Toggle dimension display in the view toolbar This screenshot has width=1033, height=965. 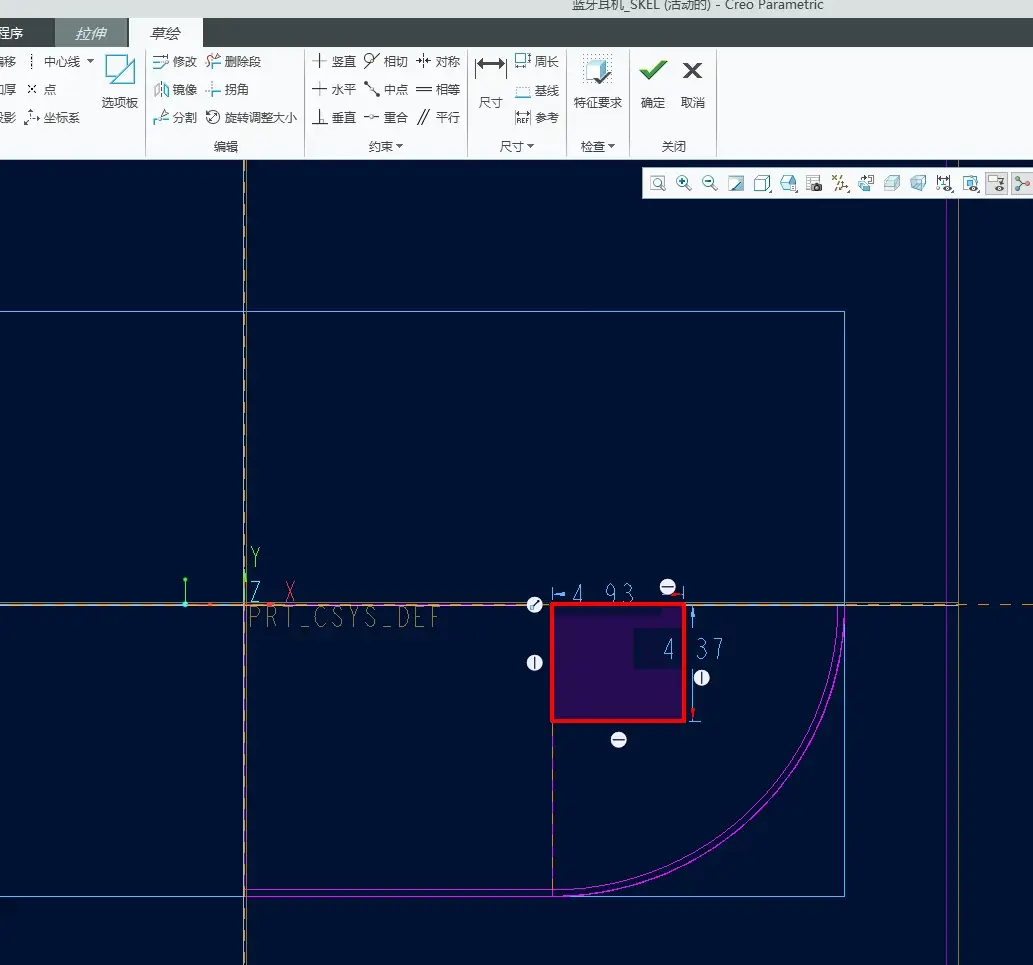coord(944,183)
